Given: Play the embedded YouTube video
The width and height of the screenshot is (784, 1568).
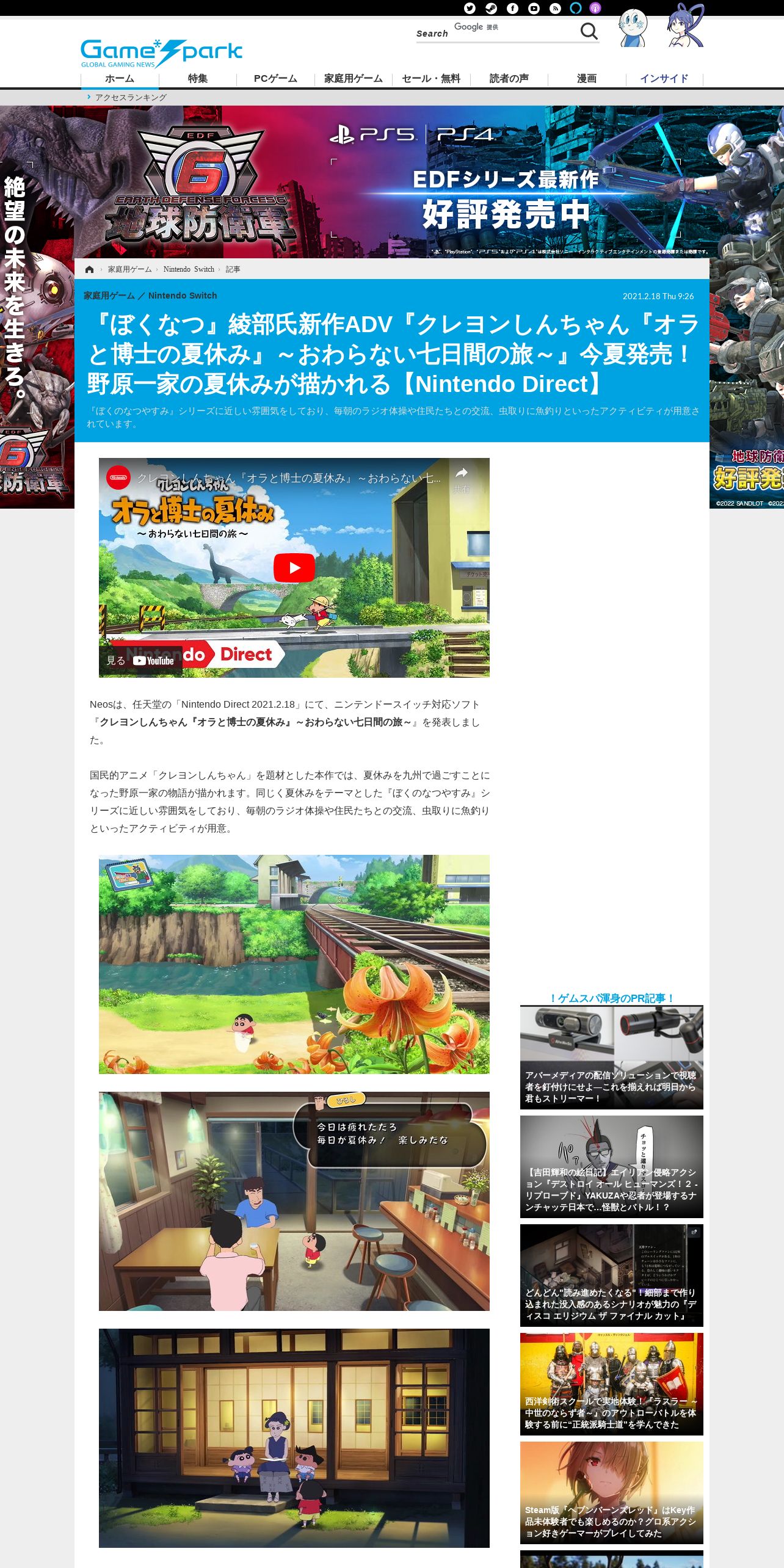Looking at the screenshot, I should pos(294,568).
